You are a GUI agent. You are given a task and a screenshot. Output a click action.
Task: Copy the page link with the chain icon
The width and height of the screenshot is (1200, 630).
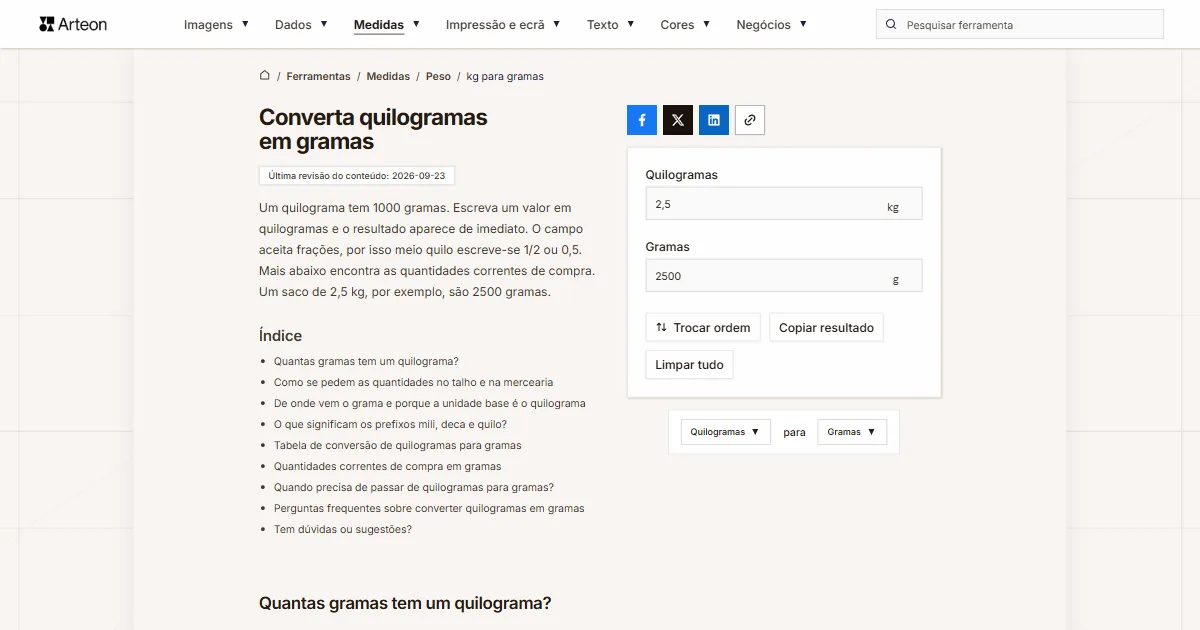pyautogui.click(x=750, y=120)
